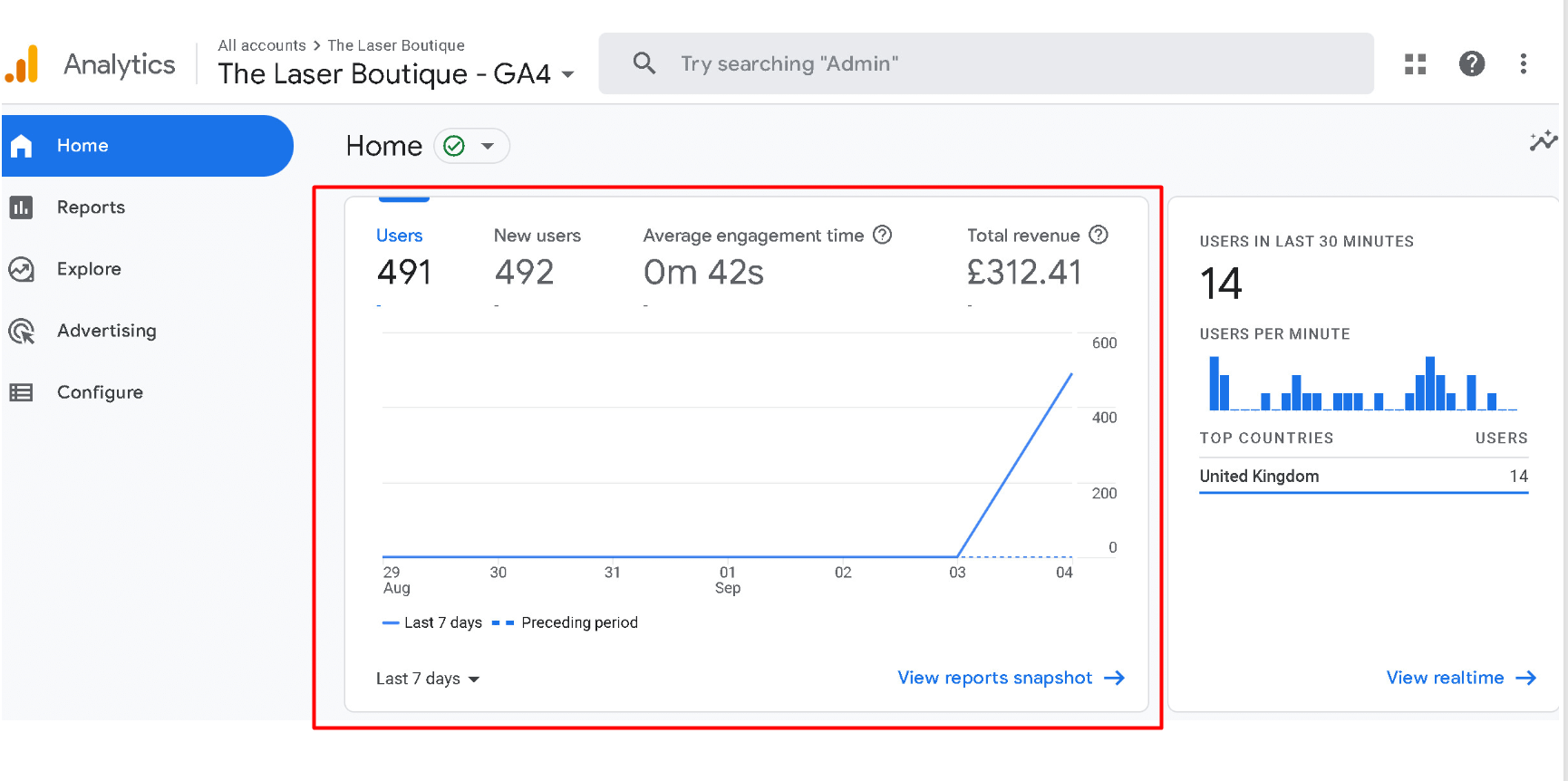Viewport: 1568px width, 781px height.
Task: Select the New users metric tab
Action: pos(537,236)
